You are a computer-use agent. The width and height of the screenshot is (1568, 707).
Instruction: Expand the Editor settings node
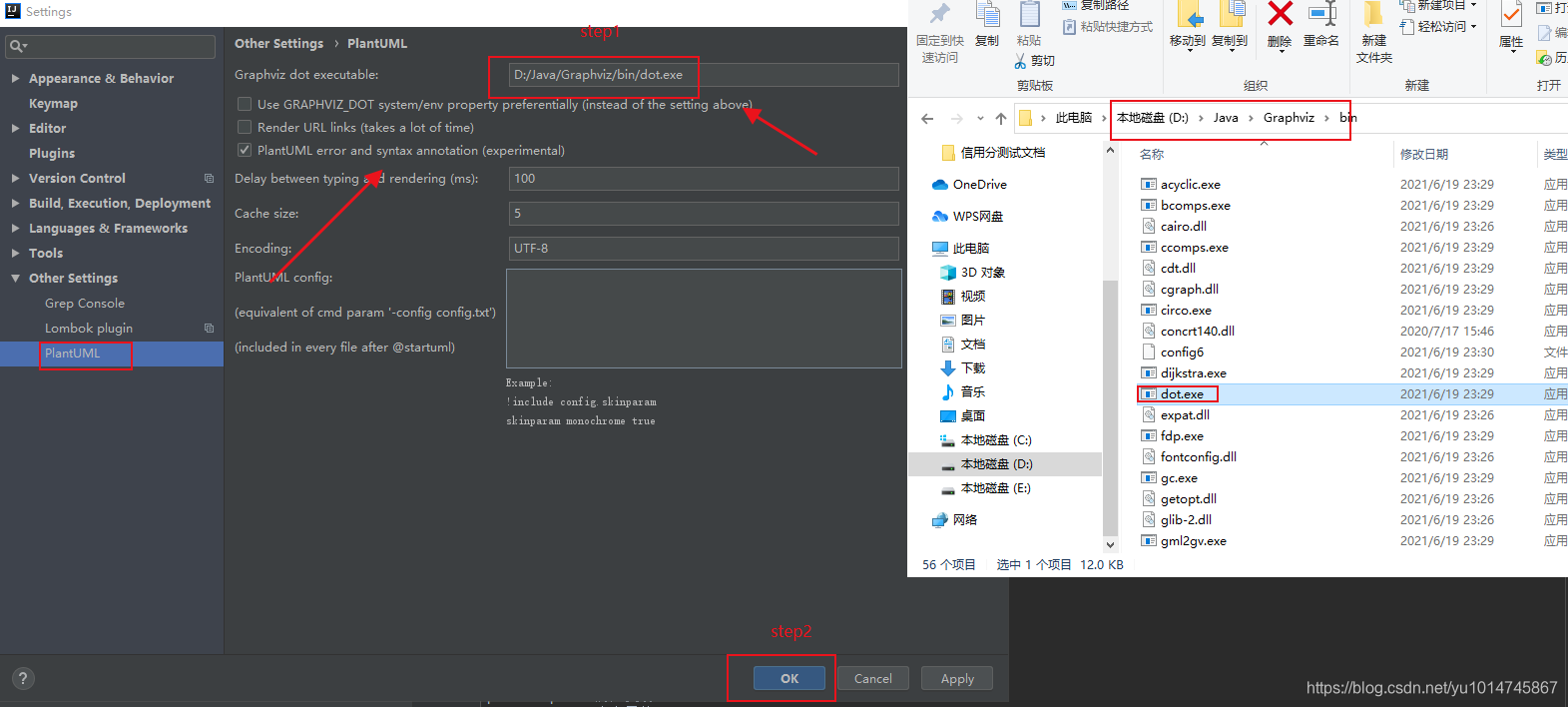[x=15, y=128]
